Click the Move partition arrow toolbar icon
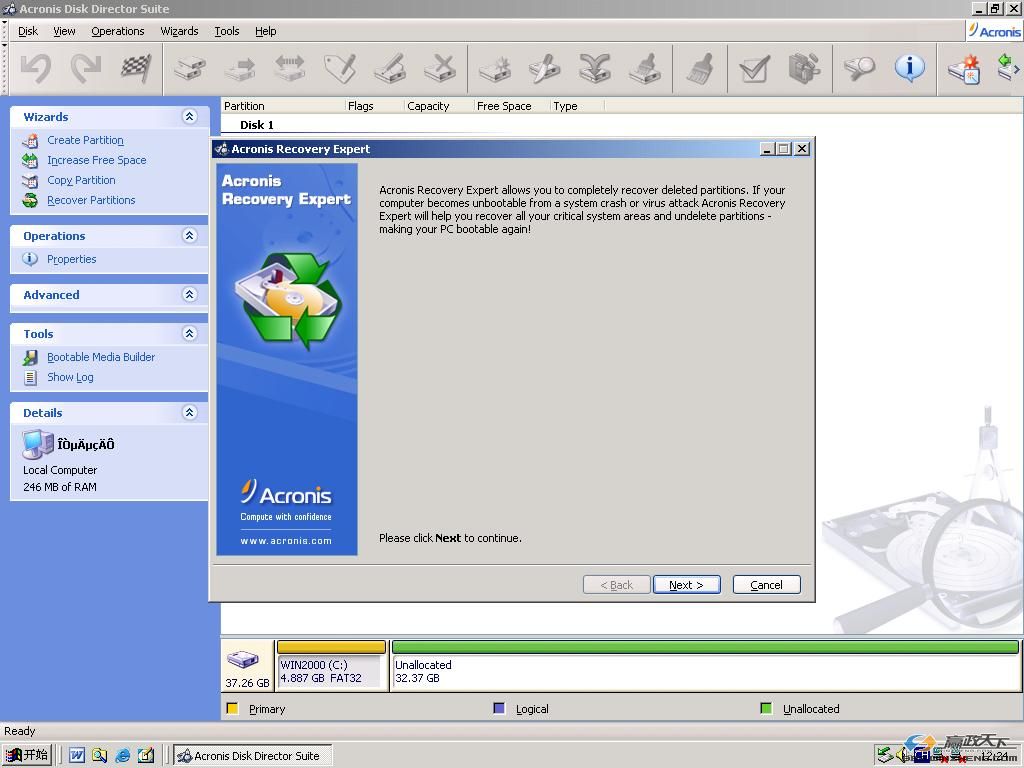1024x768 pixels. [x=240, y=69]
